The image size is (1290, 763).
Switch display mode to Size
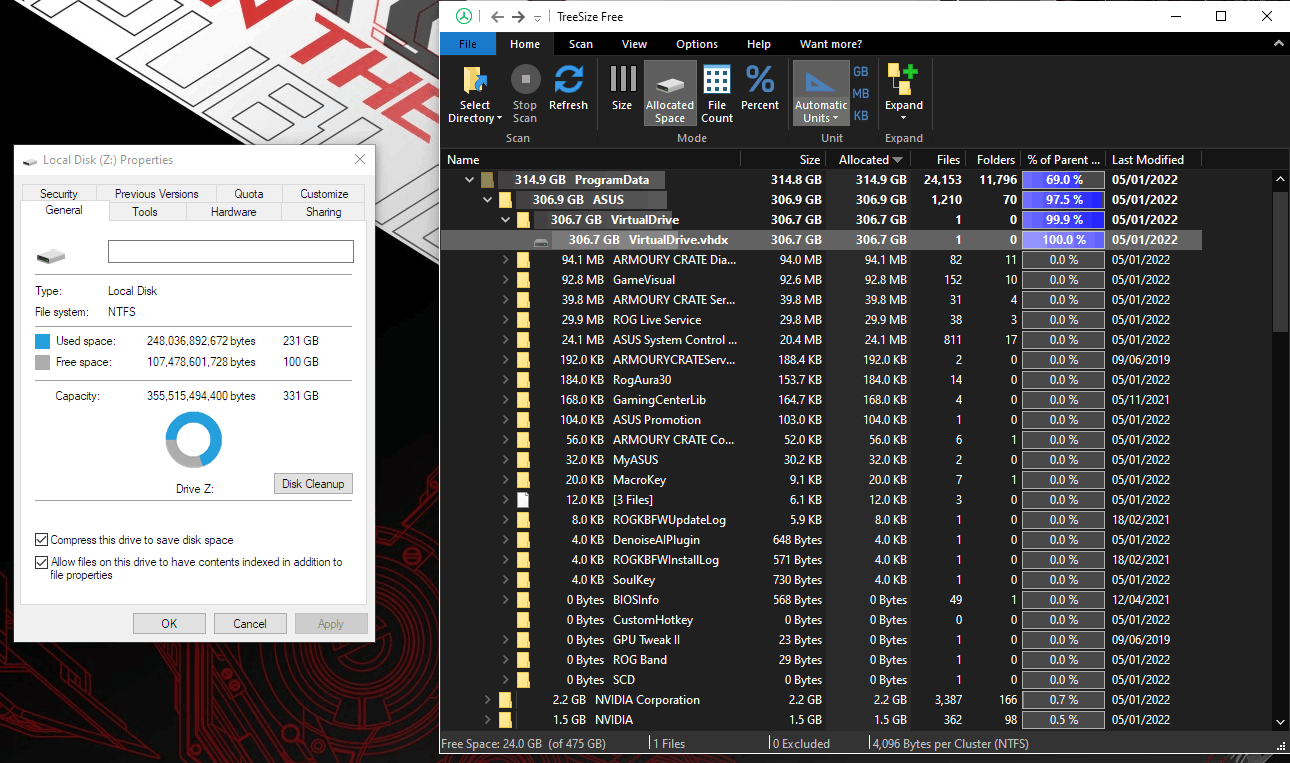[x=622, y=88]
